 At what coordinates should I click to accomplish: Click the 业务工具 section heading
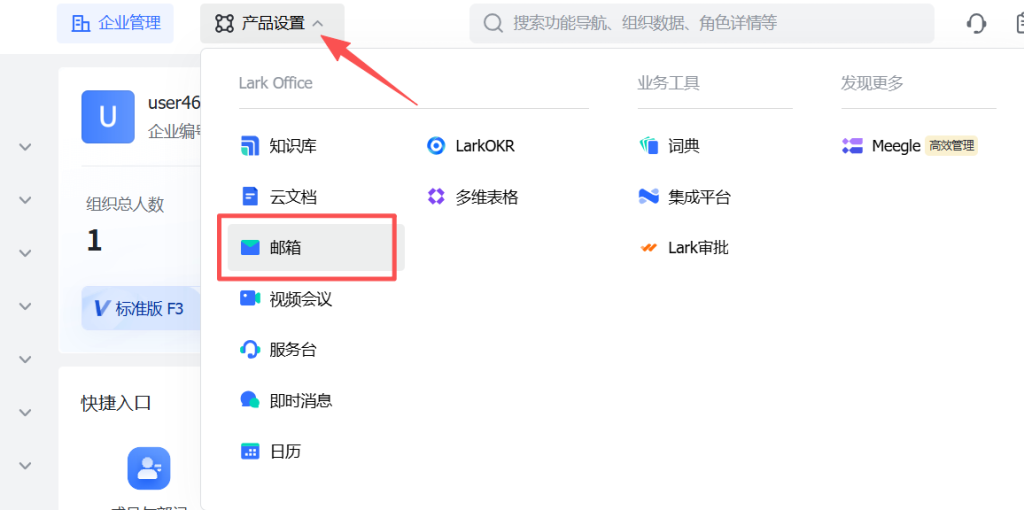(669, 83)
